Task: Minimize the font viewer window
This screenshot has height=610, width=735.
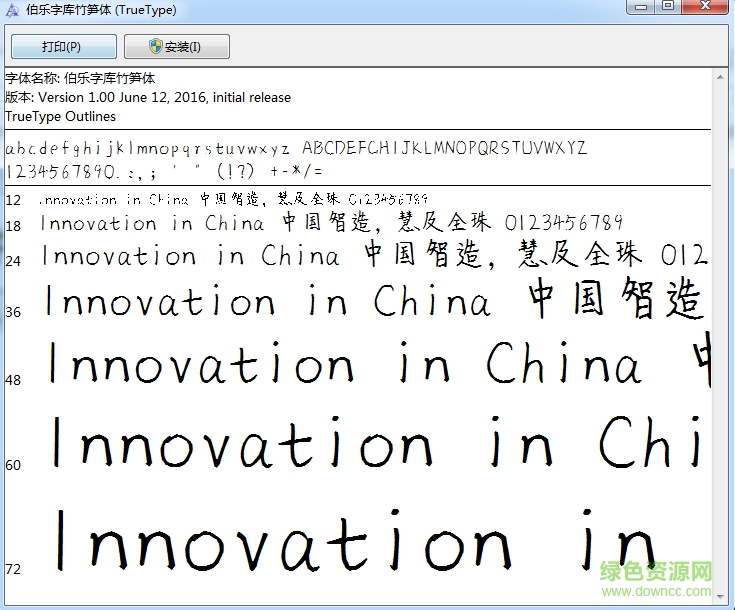Action: [x=641, y=7]
